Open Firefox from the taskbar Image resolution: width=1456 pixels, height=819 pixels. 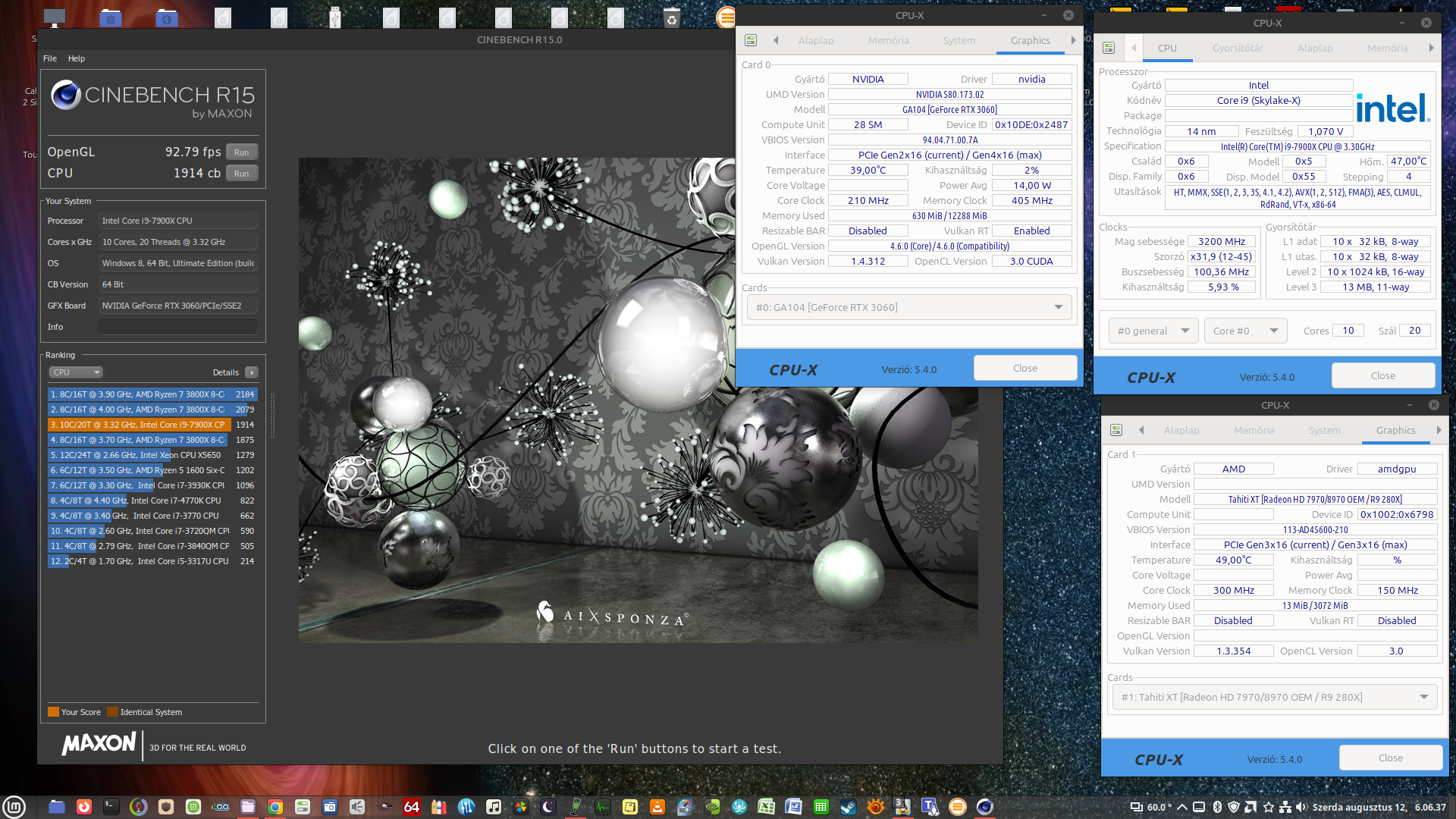[x=84, y=807]
